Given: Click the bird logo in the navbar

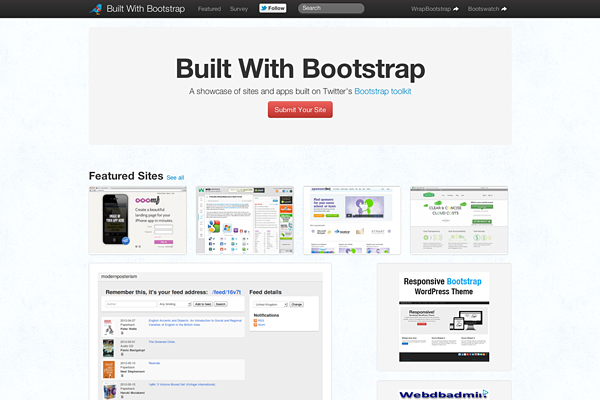Looking at the screenshot, I should click(x=95, y=8).
